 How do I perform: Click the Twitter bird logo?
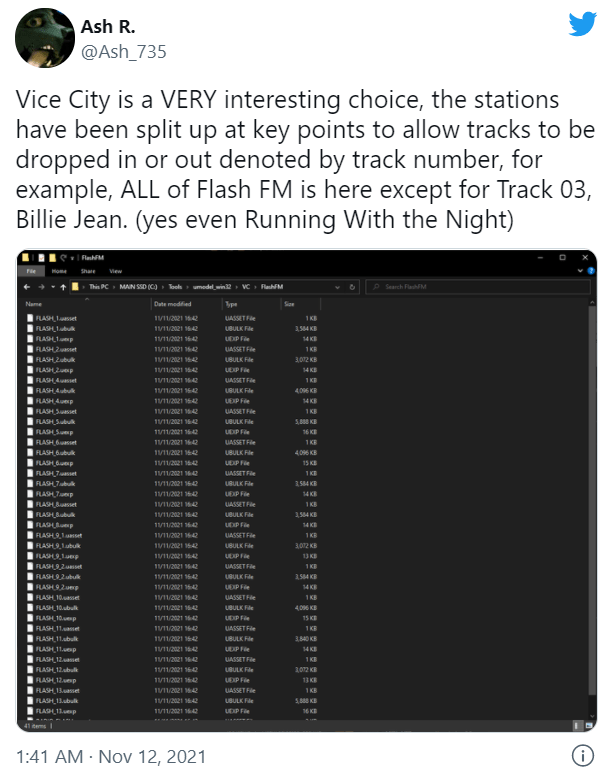pos(581,24)
